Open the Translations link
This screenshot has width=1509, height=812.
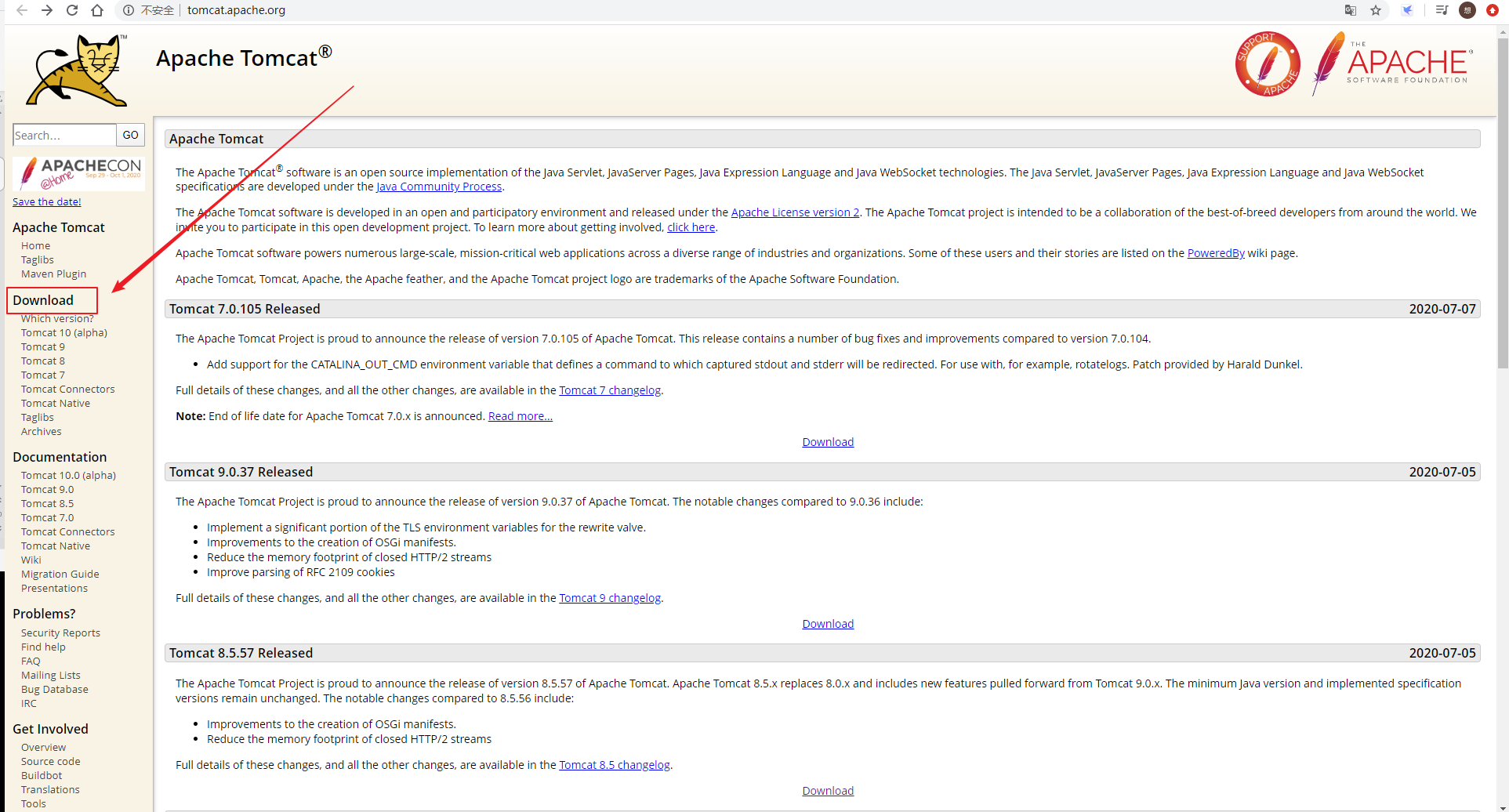tap(50, 789)
